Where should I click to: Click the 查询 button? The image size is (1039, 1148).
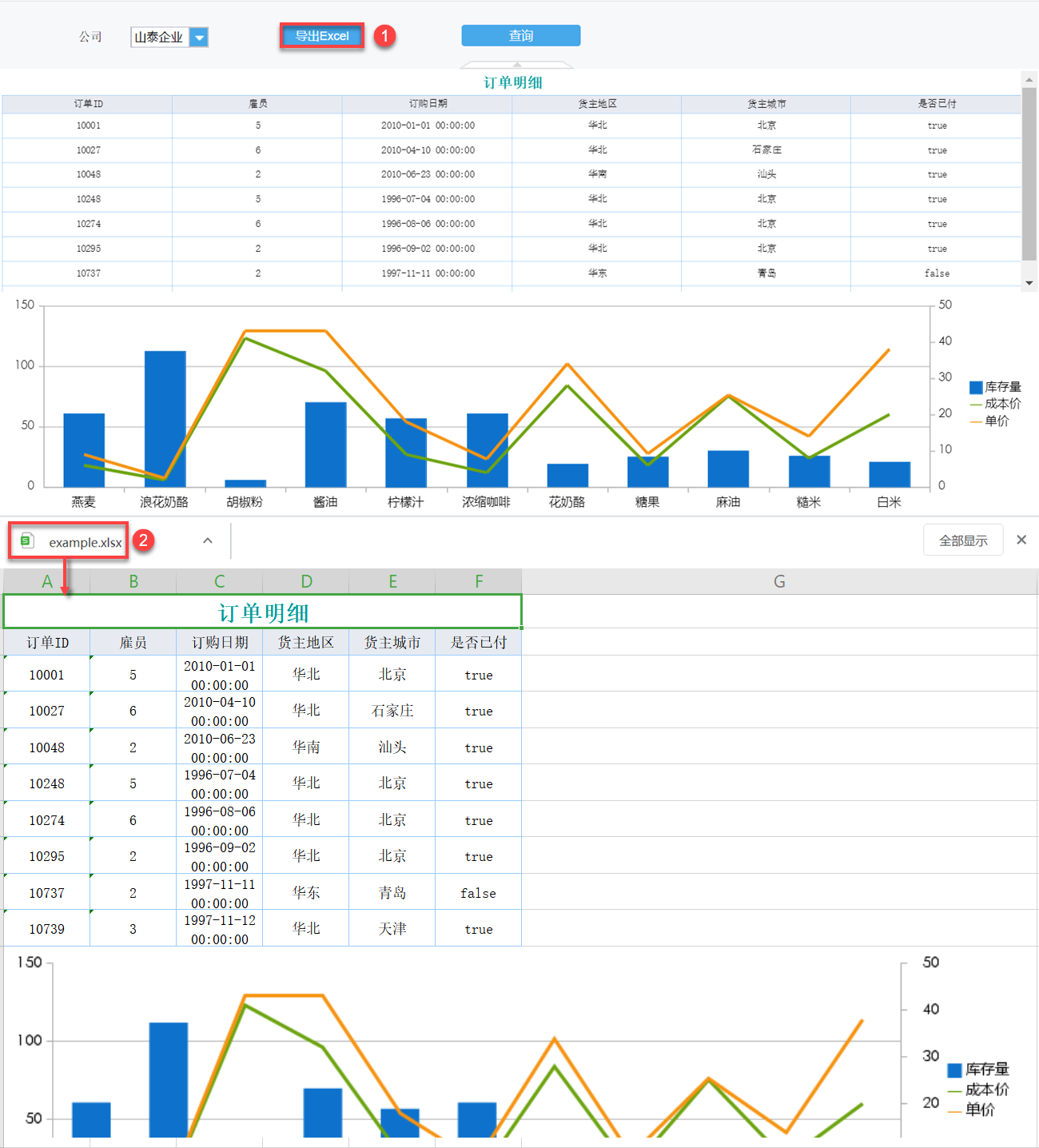[x=521, y=36]
